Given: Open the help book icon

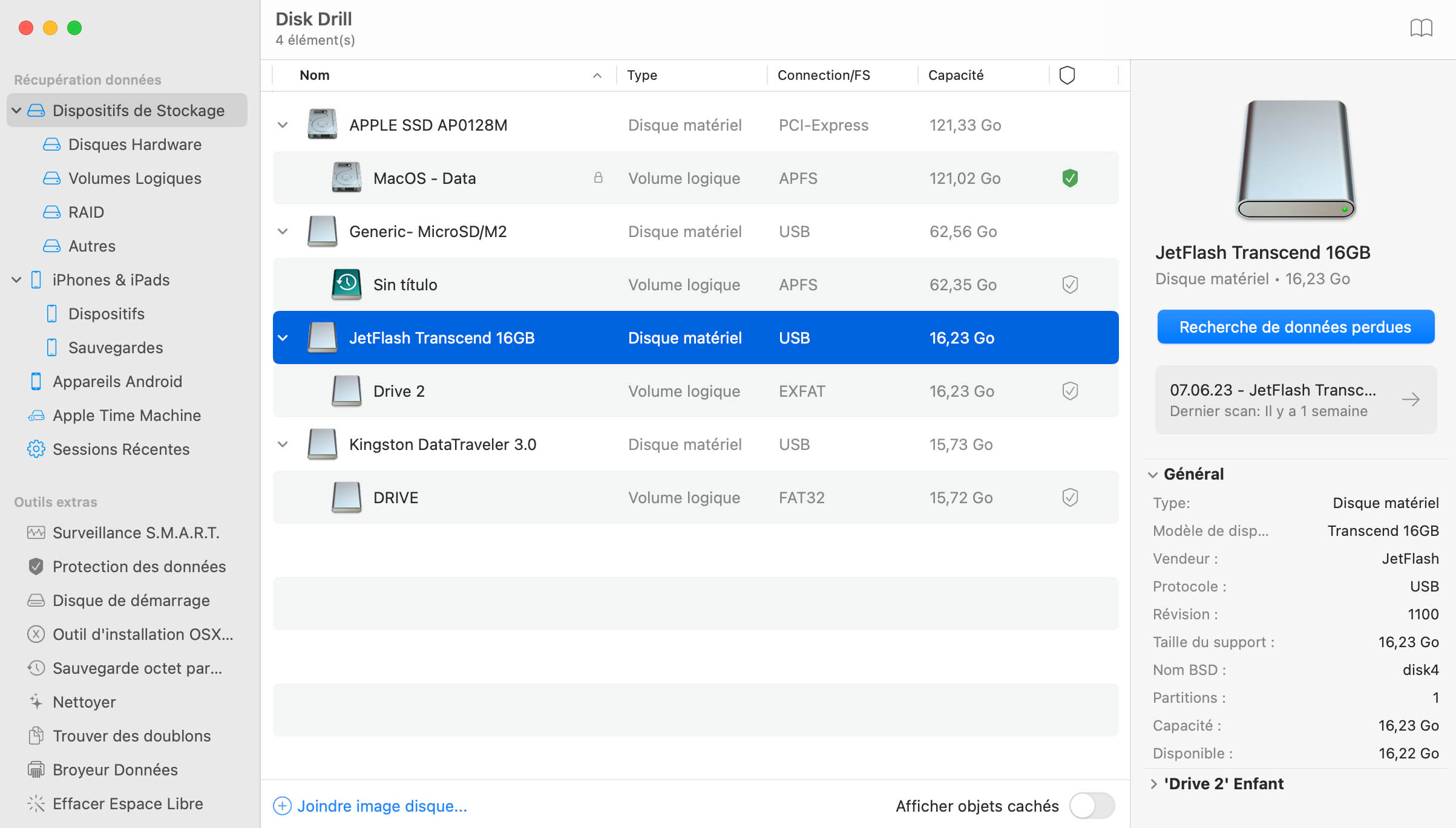Looking at the screenshot, I should (1421, 28).
